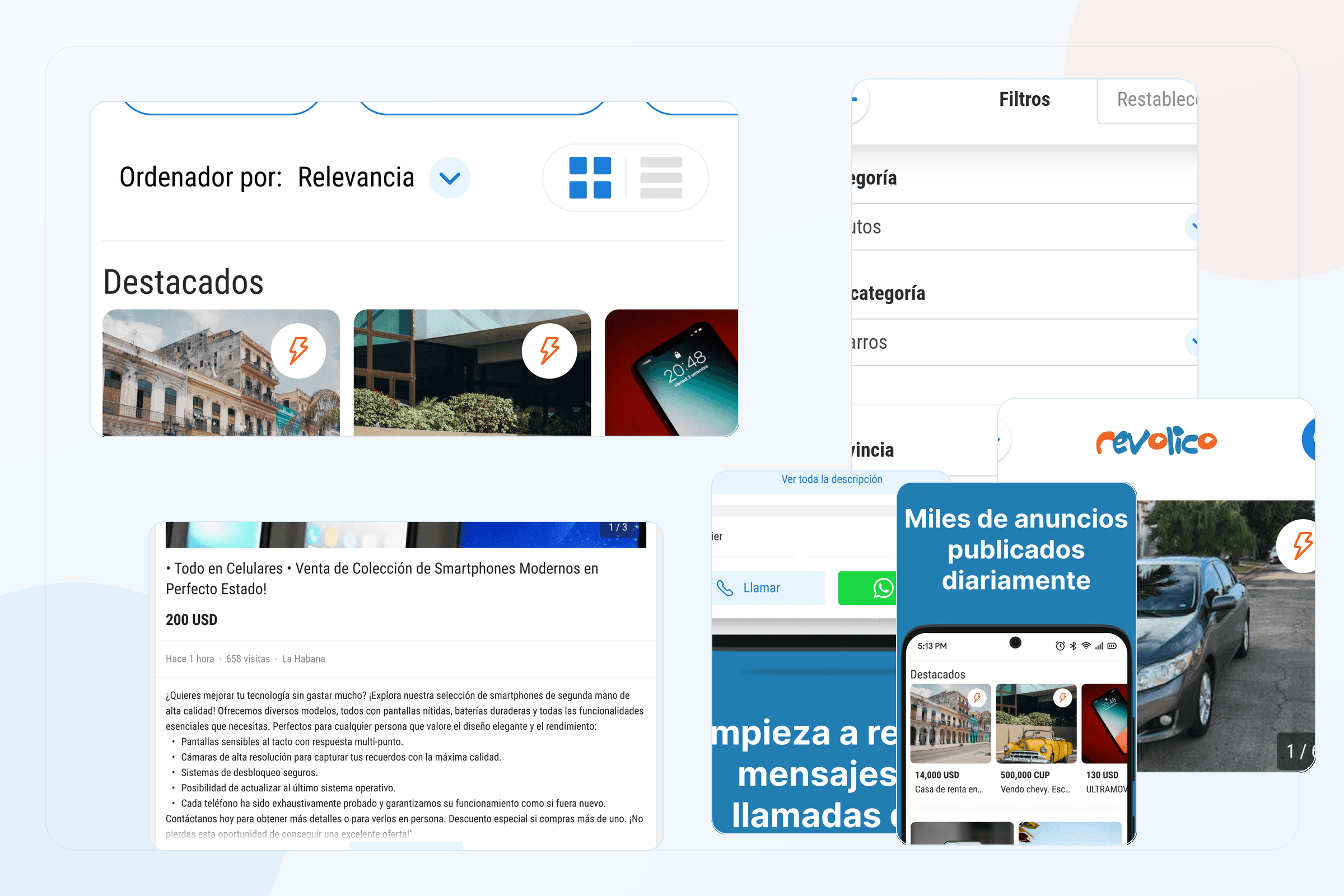Open the smartphone collection listing title
Image resolution: width=1344 pixels, height=896 pixels.
(x=382, y=578)
